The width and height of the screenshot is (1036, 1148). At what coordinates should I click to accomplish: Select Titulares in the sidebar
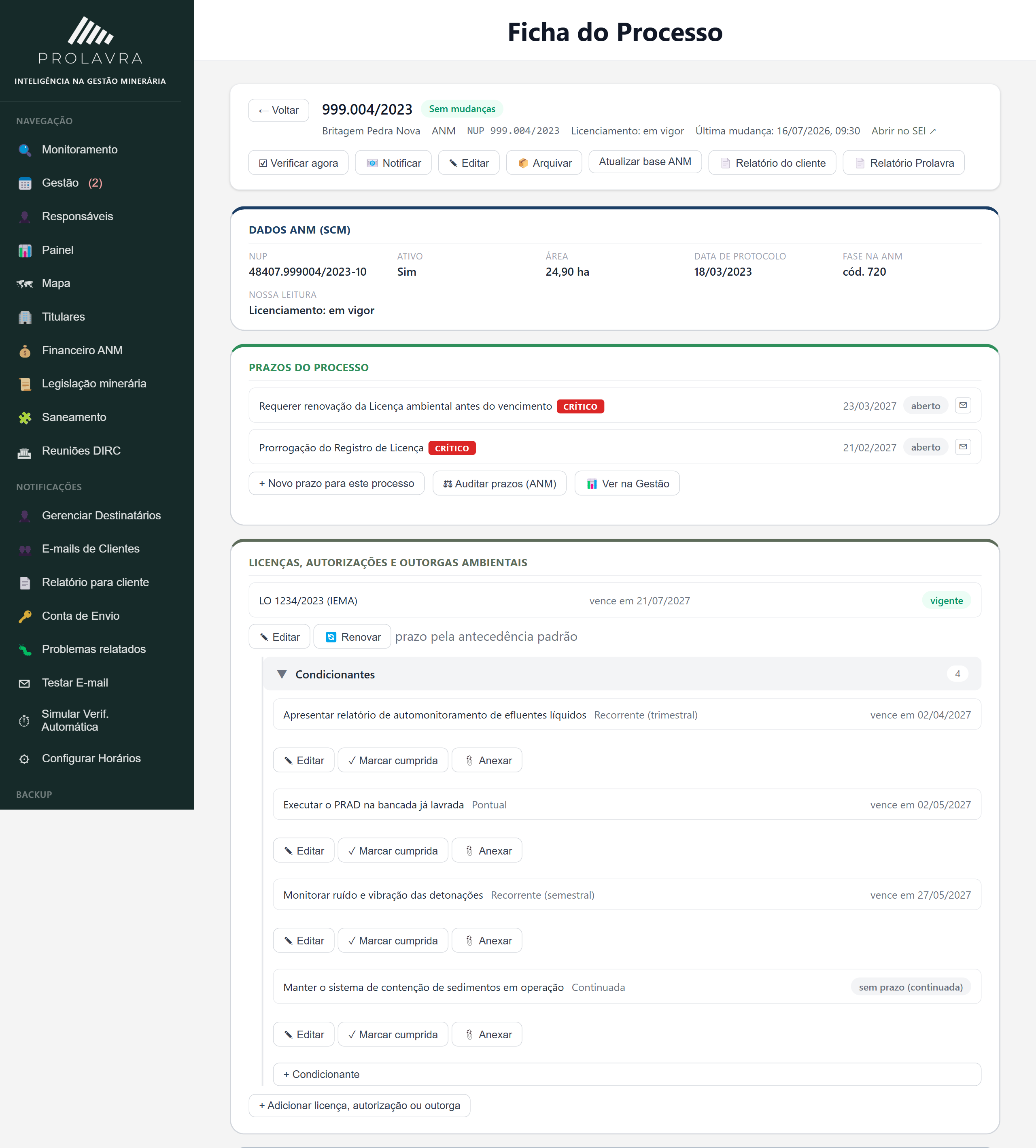[63, 317]
